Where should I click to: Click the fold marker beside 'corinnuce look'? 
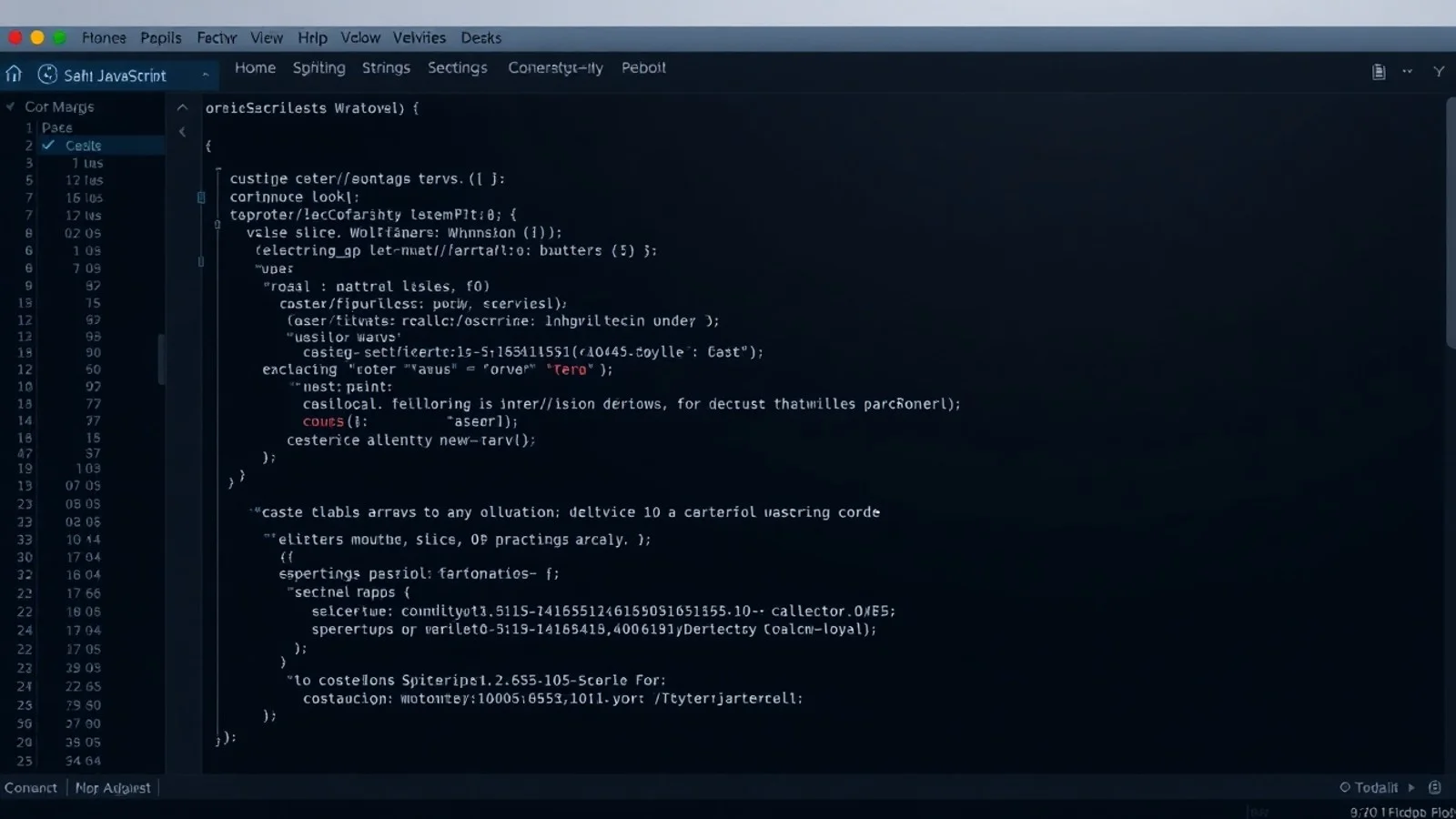click(201, 197)
